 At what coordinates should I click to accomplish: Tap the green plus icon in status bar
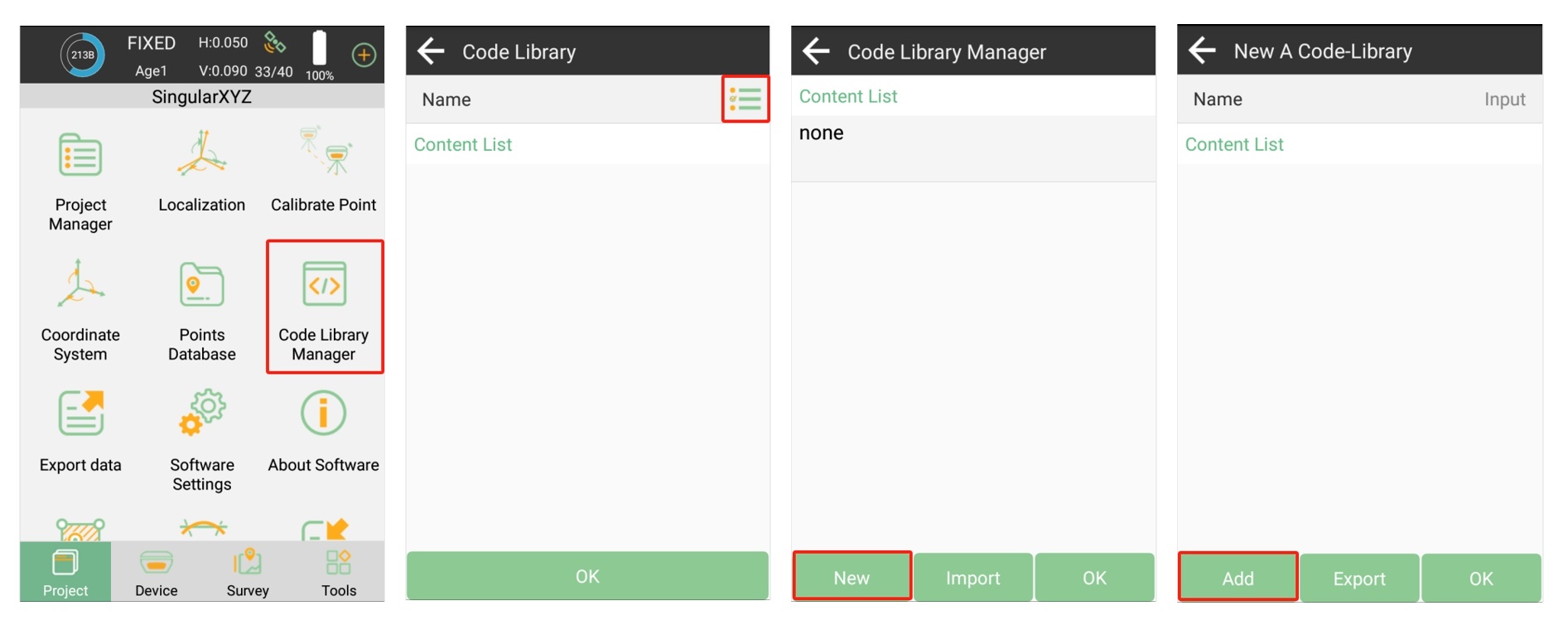pos(364,55)
